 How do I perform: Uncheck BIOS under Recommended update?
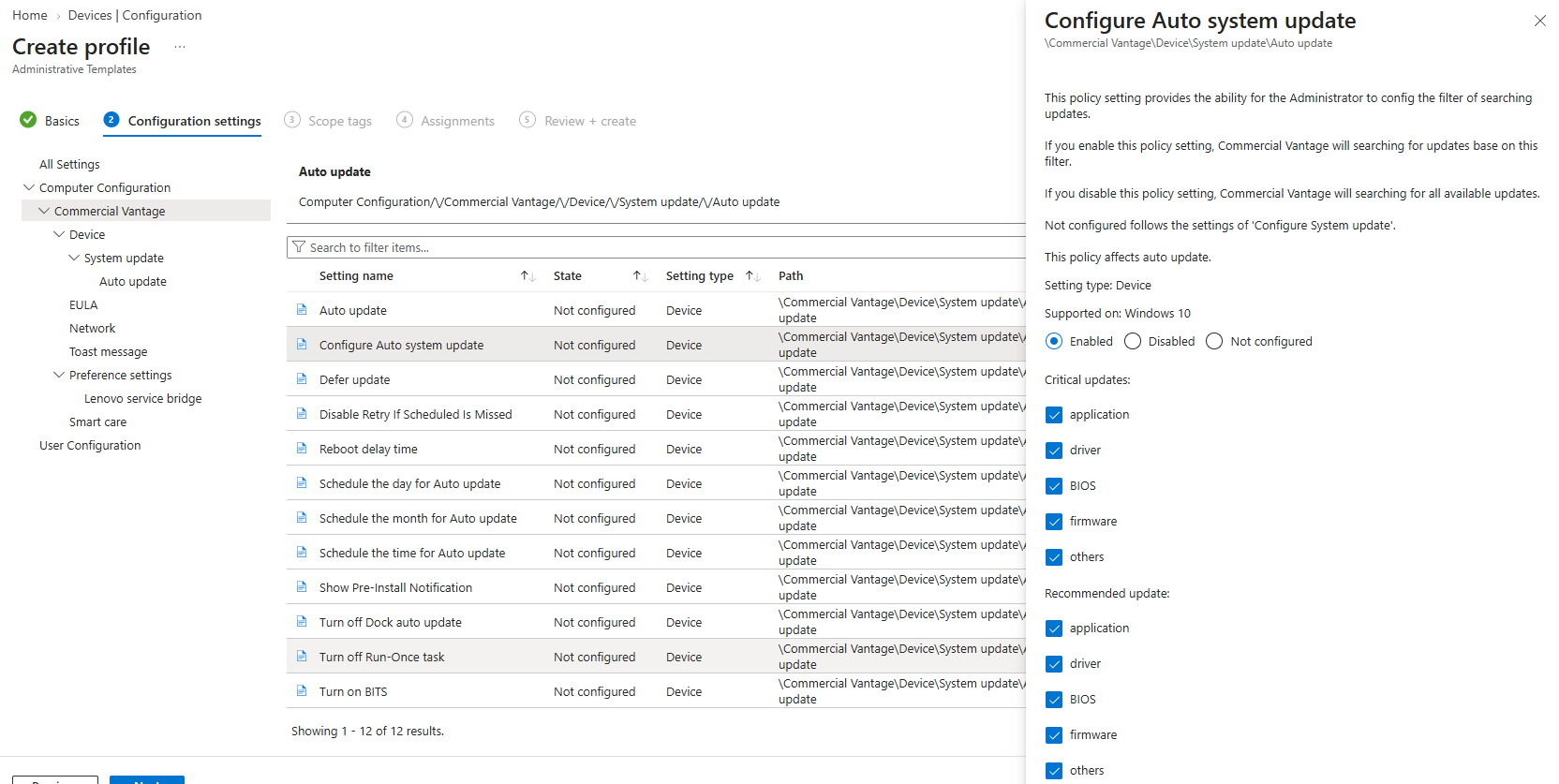pos(1054,700)
